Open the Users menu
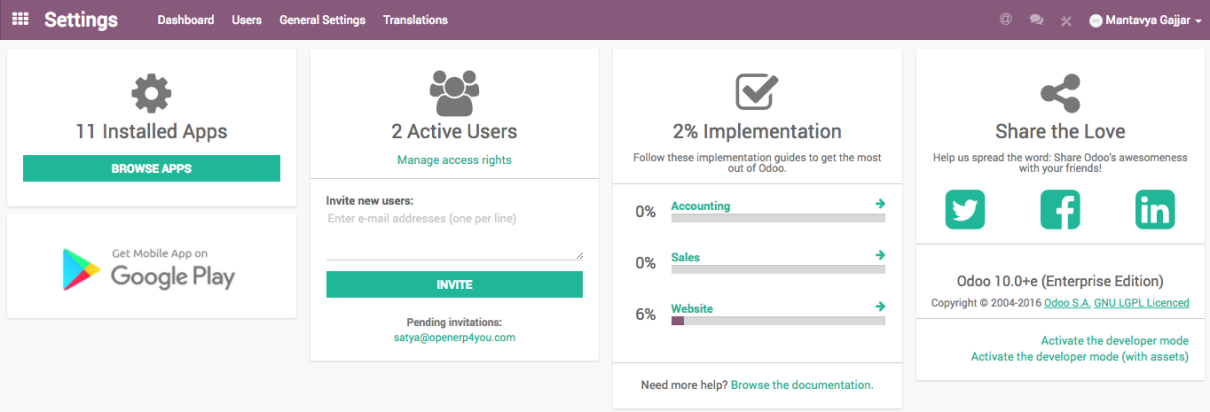1210x412 pixels. 247,20
